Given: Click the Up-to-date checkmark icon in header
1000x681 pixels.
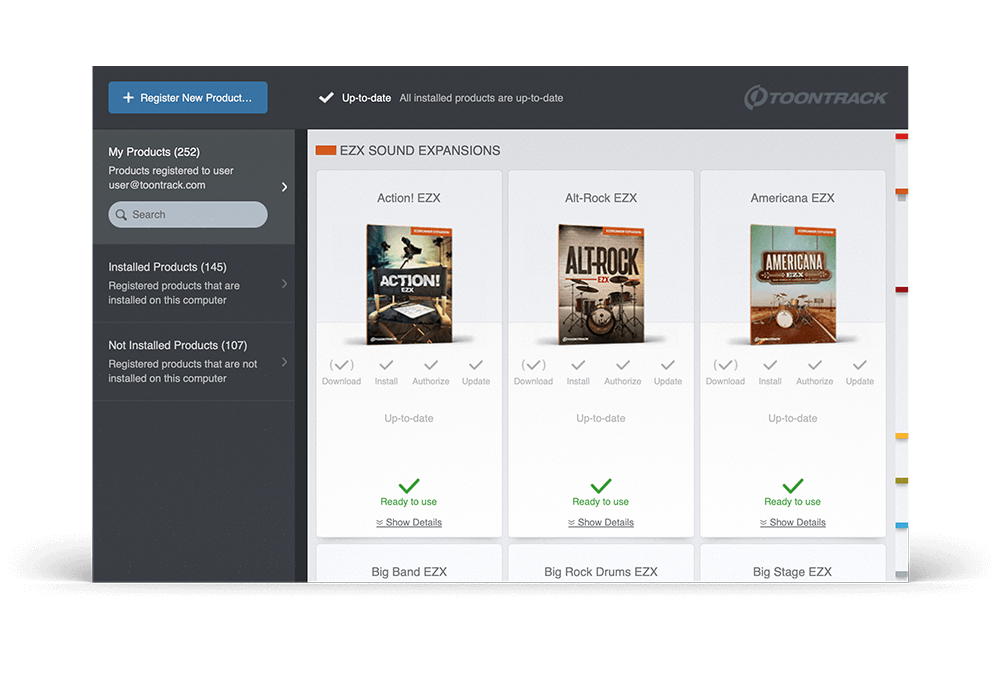Looking at the screenshot, I should point(326,98).
